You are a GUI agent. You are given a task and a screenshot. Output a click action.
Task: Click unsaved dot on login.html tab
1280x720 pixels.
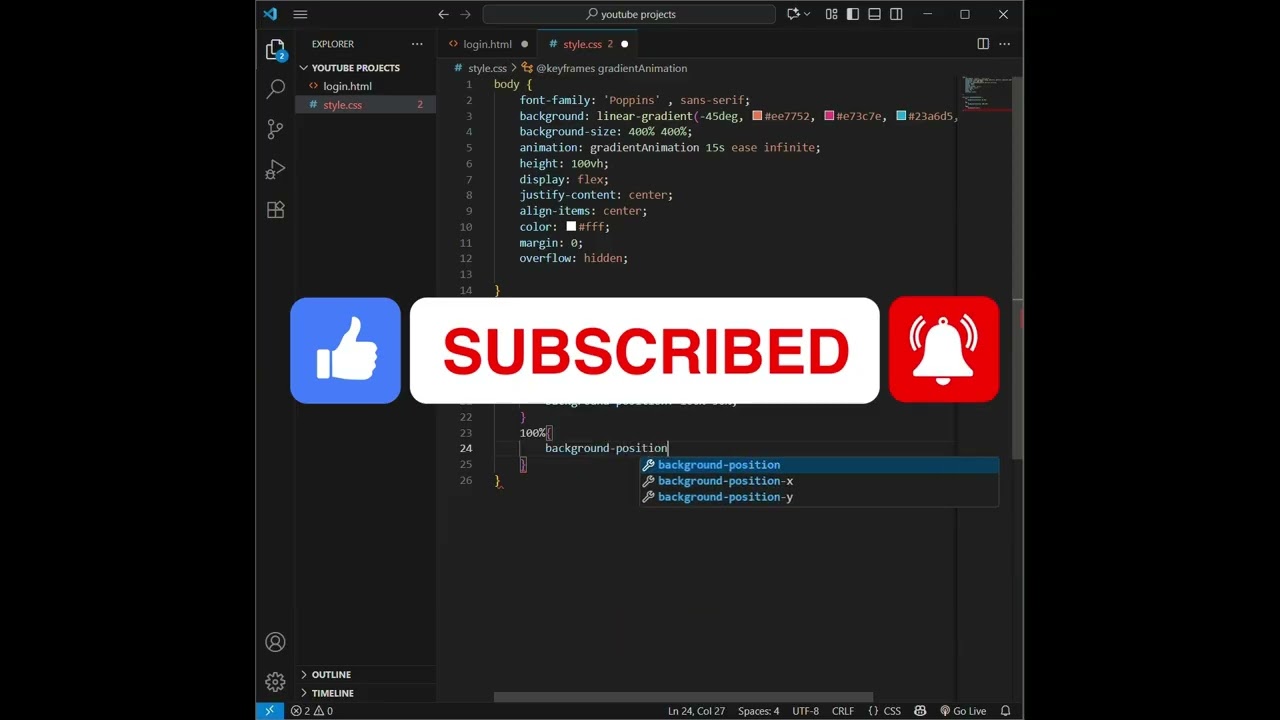pos(524,44)
